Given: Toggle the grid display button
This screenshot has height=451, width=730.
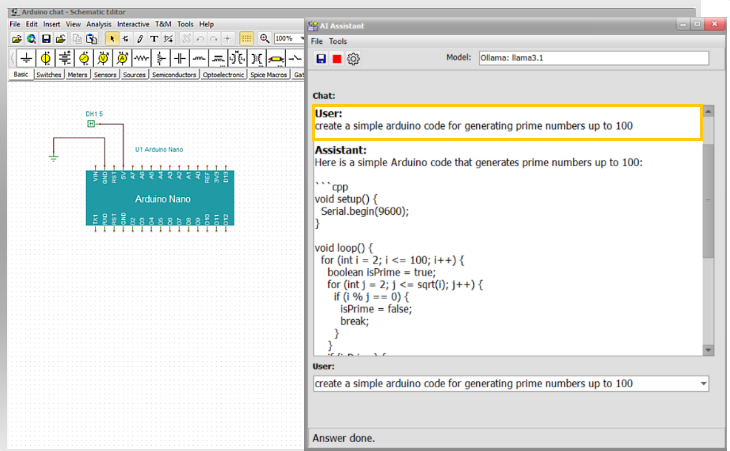Looking at the screenshot, I should [247, 38].
